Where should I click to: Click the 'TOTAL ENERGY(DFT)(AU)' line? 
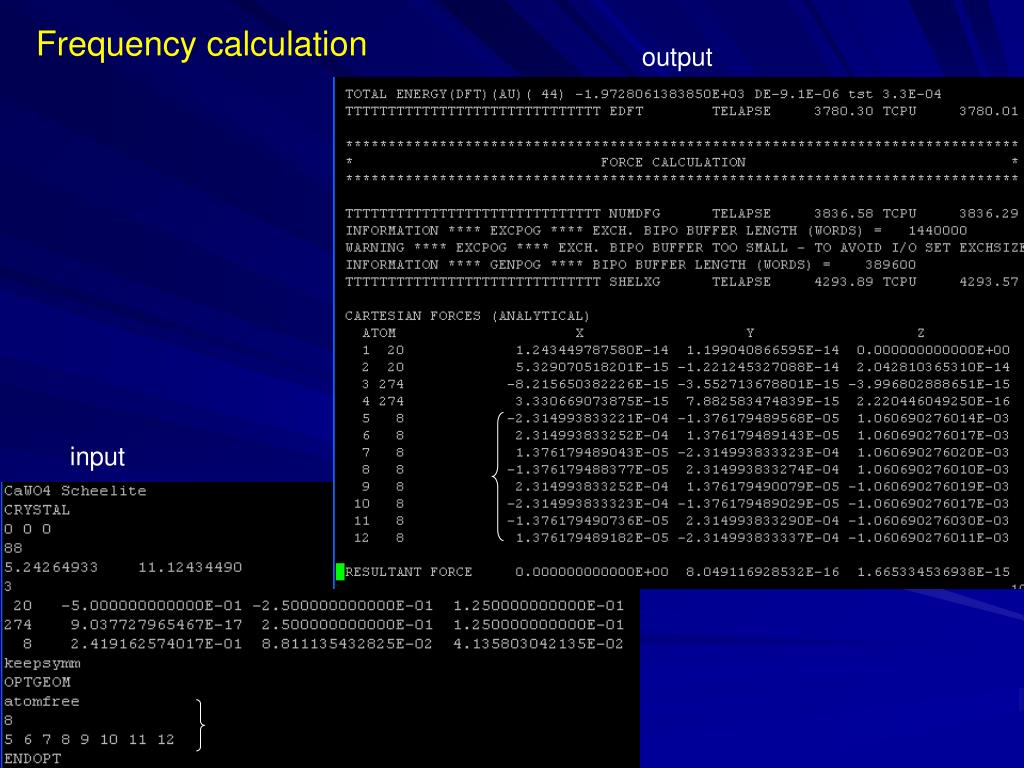pos(643,94)
